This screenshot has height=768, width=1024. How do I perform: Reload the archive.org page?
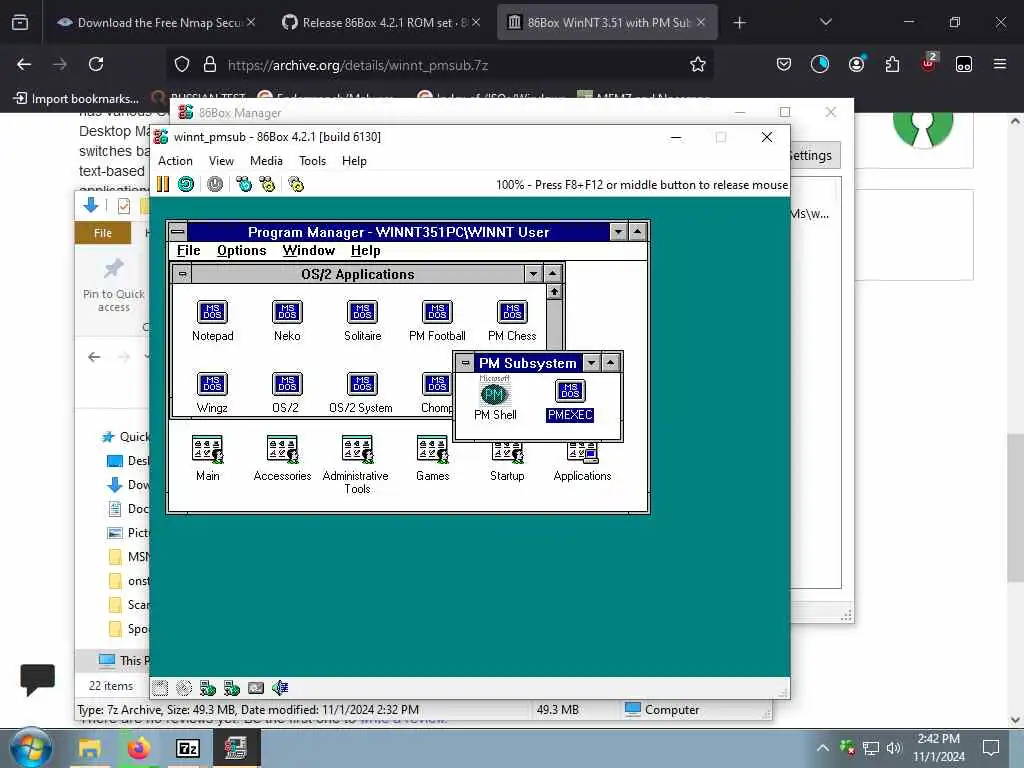(96, 64)
